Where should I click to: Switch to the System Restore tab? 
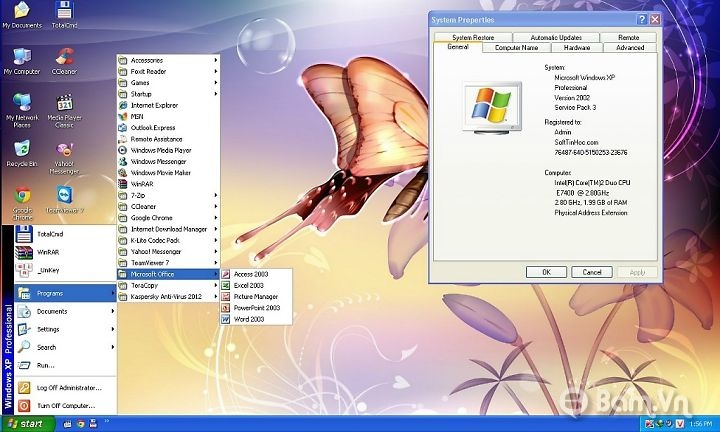pyautogui.click(x=473, y=37)
